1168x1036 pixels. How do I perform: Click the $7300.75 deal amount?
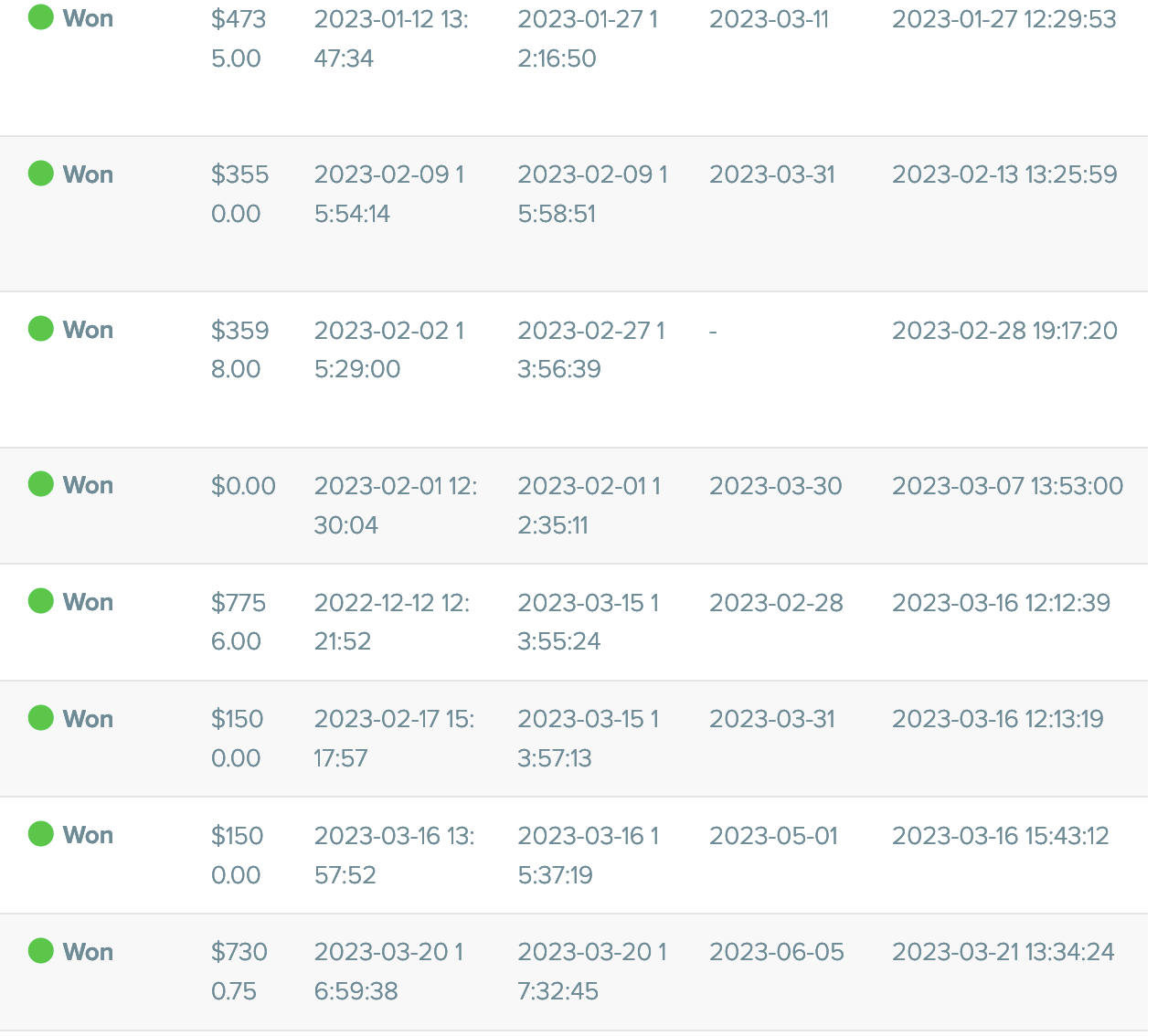point(239,971)
